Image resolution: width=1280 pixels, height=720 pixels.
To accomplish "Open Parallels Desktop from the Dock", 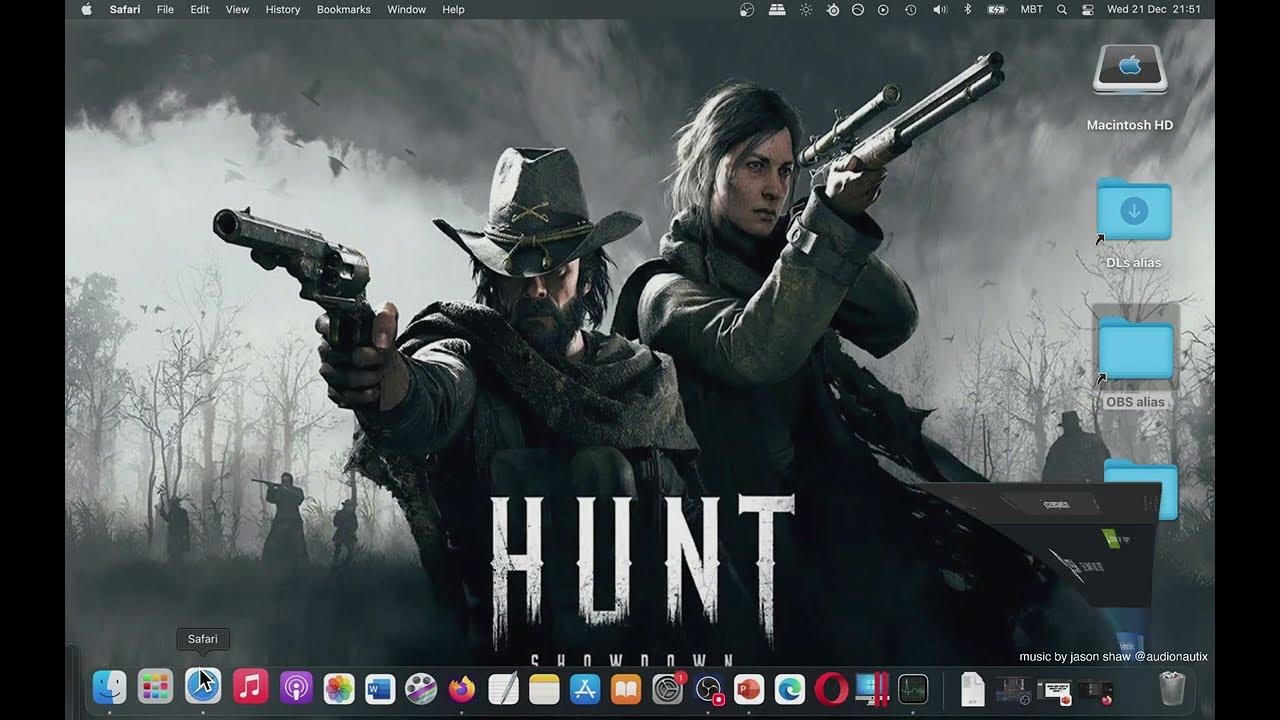I will pos(872,688).
